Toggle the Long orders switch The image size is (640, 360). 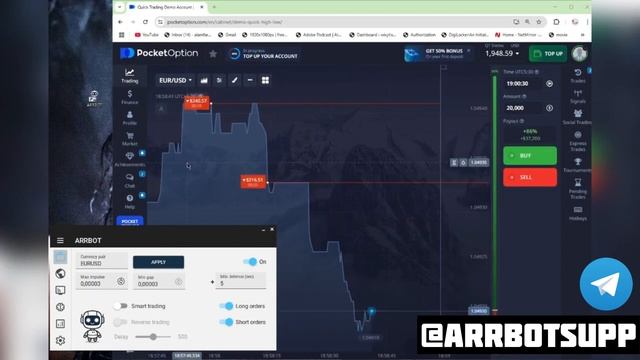click(x=226, y=306)
